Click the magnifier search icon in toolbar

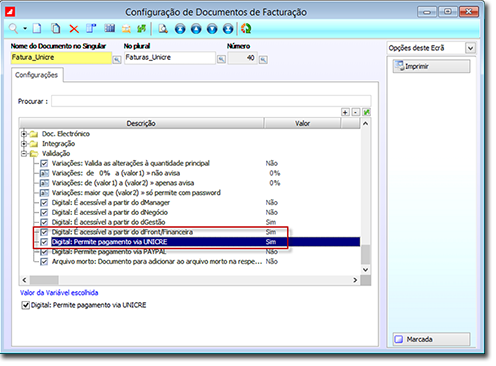point(13,29)
